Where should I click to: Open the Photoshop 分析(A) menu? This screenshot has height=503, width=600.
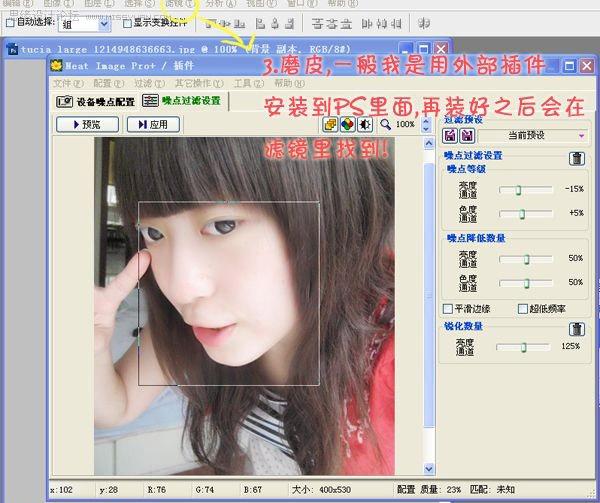click(221, 3)
